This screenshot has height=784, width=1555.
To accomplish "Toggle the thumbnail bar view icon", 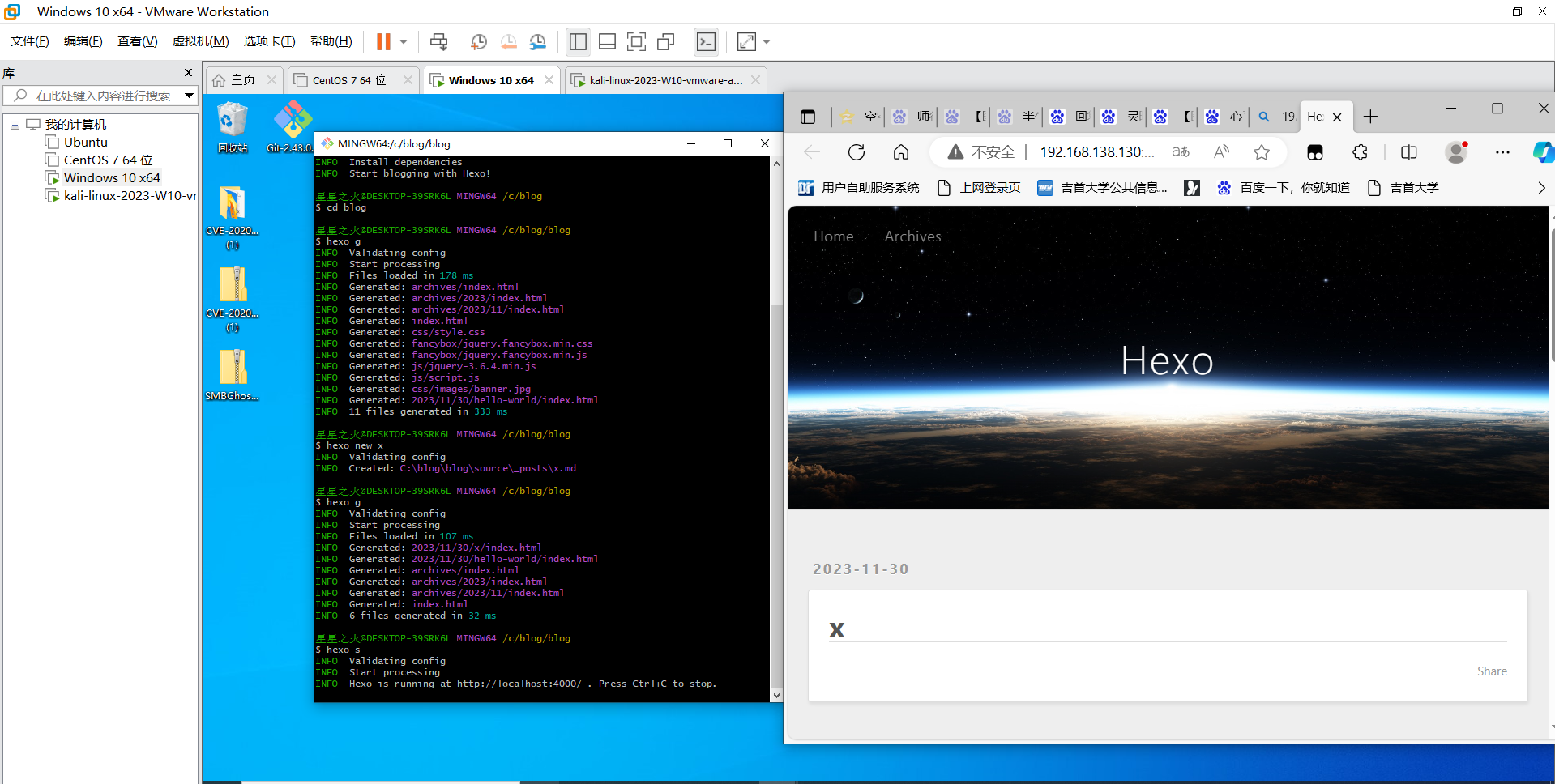I will pyautogui.click(x=607, y=41).
